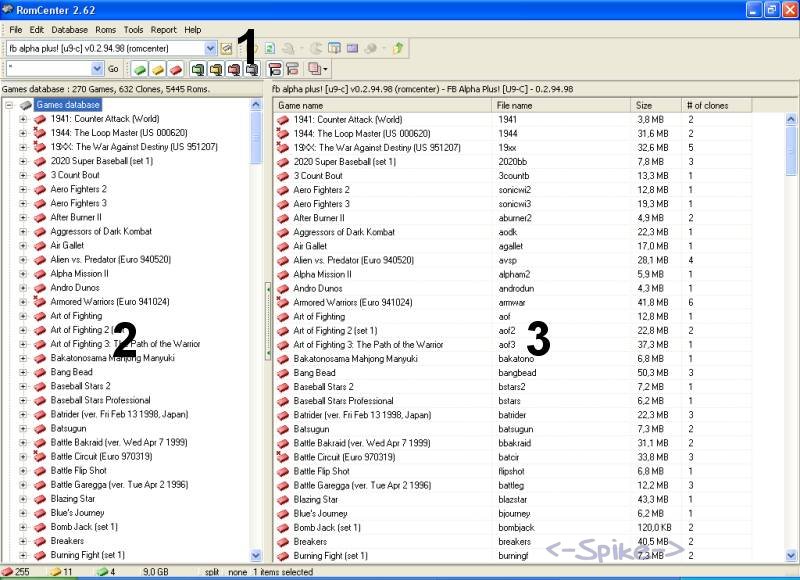800x580 pixels.
Task: Open the Help menu
Action: pyautogui.click(x=193, y=30)
